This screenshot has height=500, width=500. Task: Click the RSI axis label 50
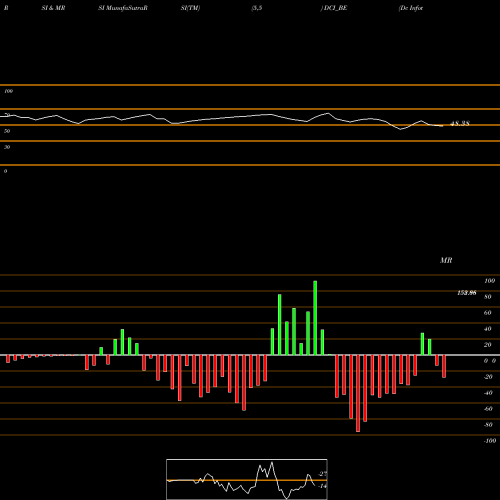tap(7, 131)
